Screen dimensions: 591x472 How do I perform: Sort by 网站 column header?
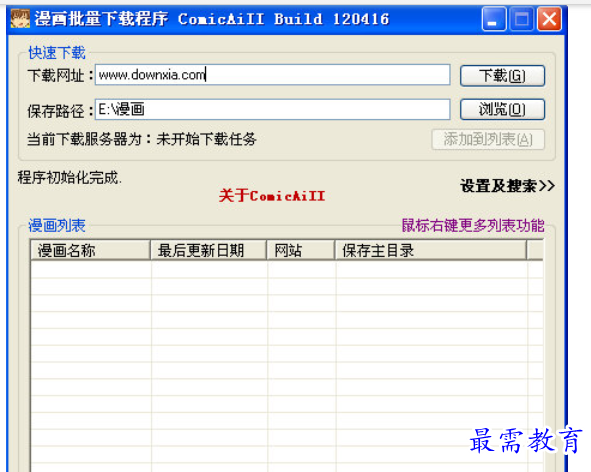point(300,250)
